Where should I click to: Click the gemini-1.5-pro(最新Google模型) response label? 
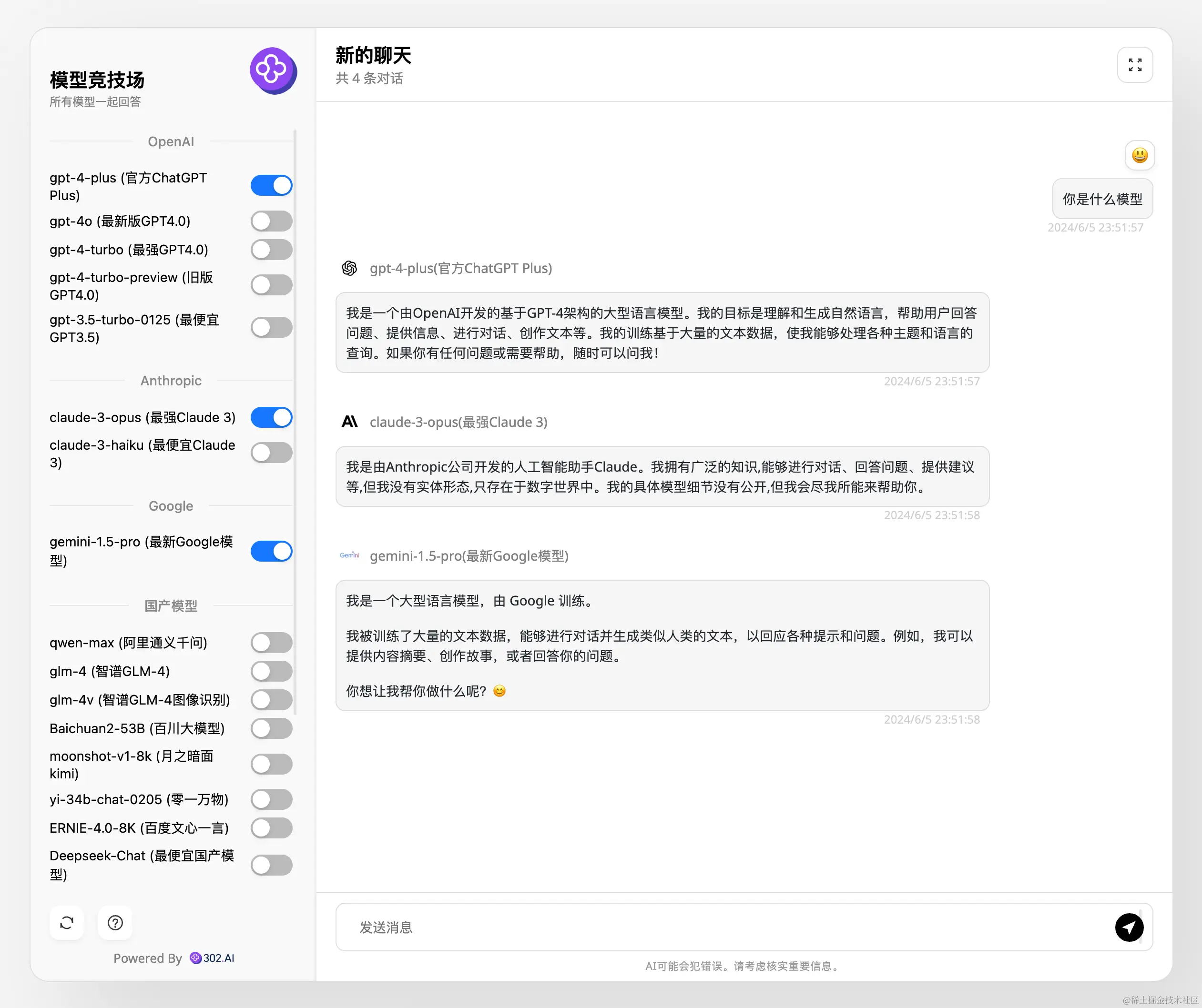(469, 556)
